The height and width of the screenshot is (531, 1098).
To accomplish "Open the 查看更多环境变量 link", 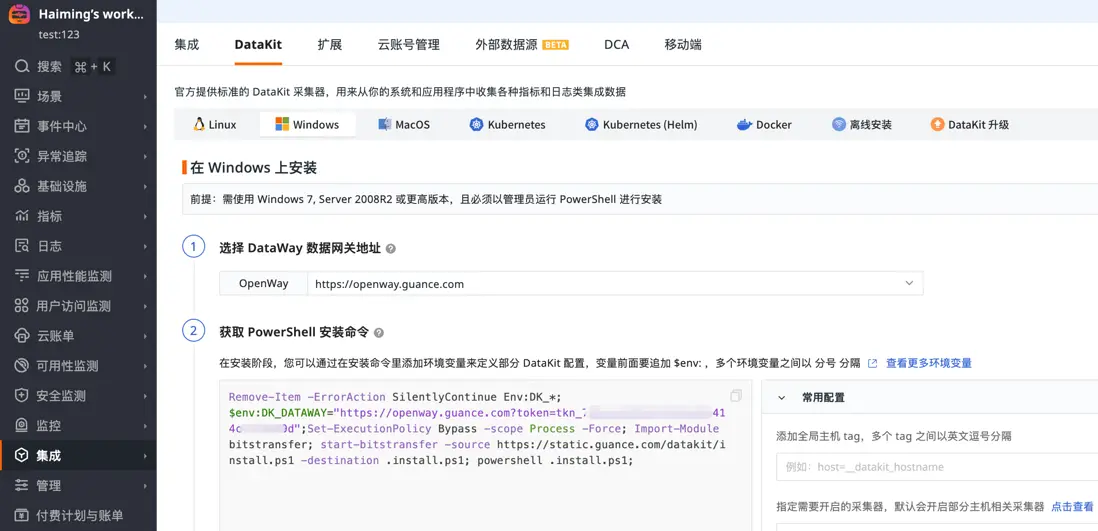I will [x=928, y=363].
